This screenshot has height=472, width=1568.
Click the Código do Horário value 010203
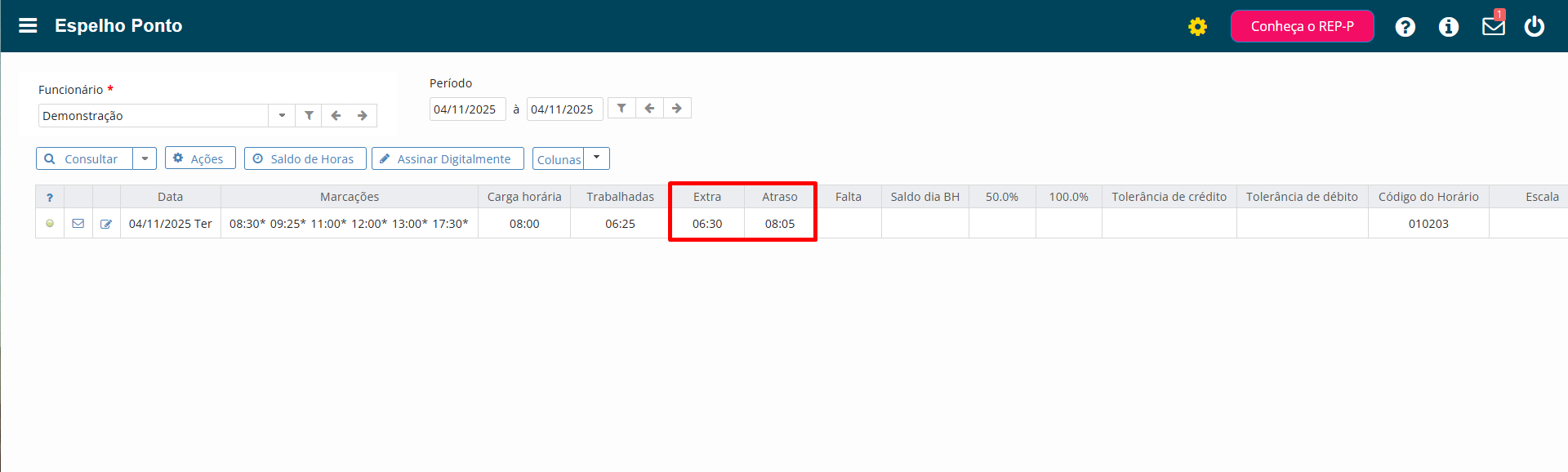(1428, 223)
